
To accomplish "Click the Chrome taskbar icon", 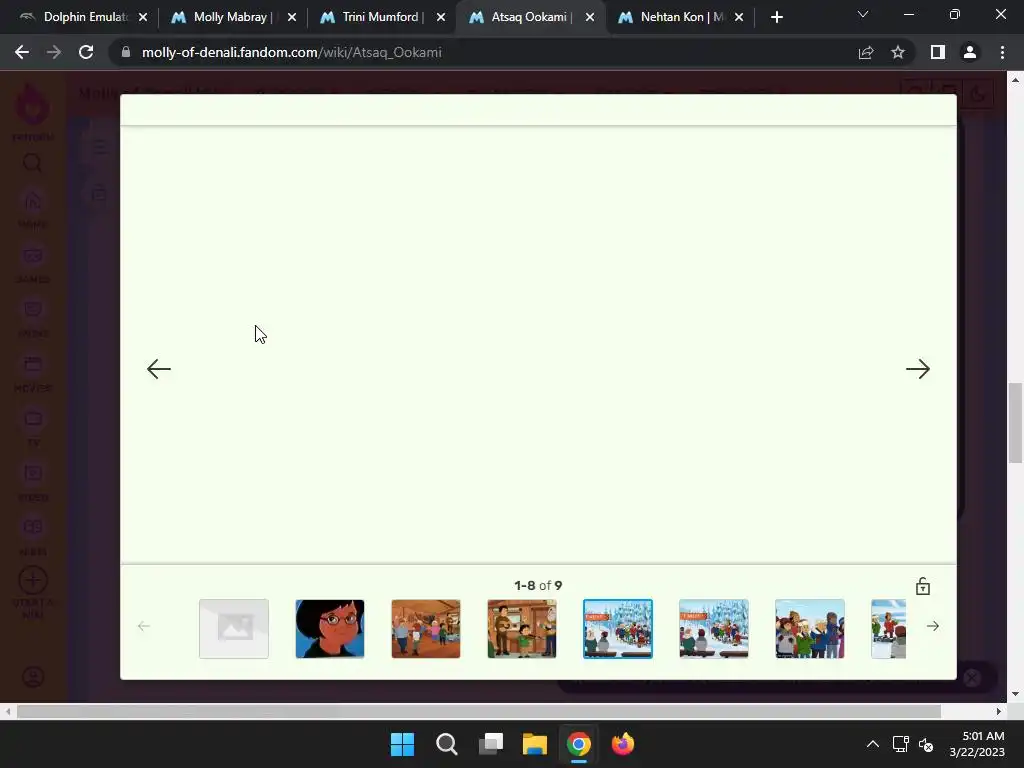I will 579,744.
